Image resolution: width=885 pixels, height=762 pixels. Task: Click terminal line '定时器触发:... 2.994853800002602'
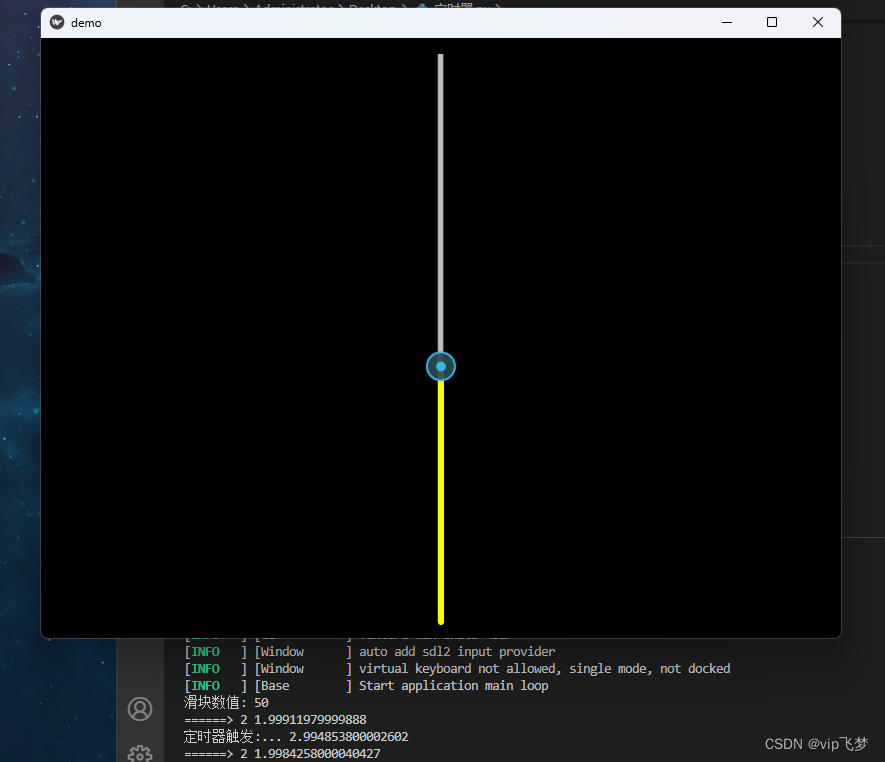point(296,737)
